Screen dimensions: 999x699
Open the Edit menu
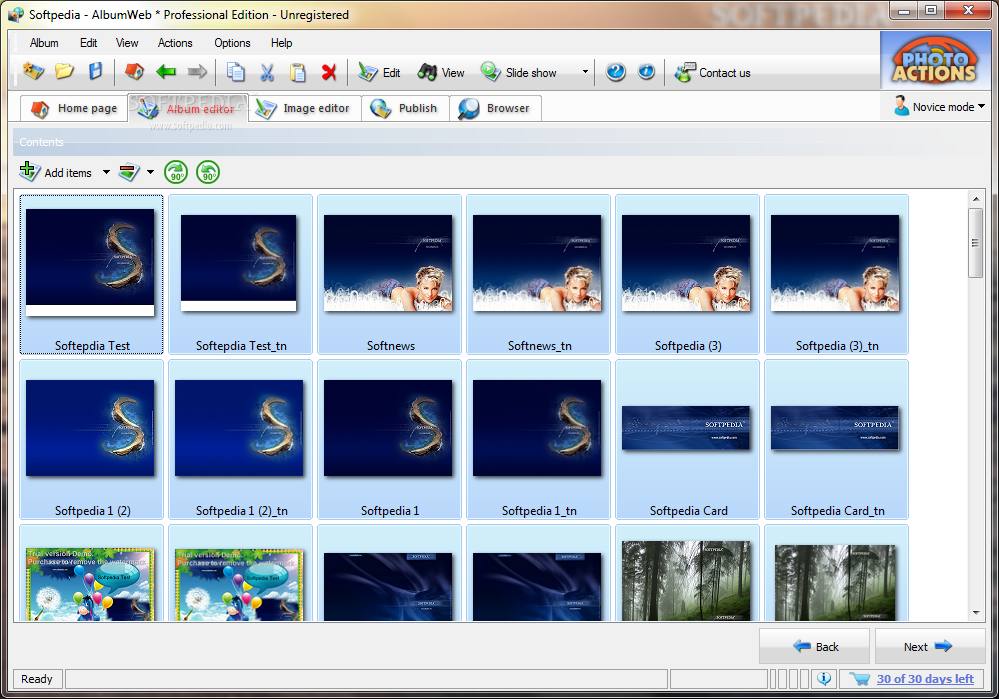coord(89,43)
